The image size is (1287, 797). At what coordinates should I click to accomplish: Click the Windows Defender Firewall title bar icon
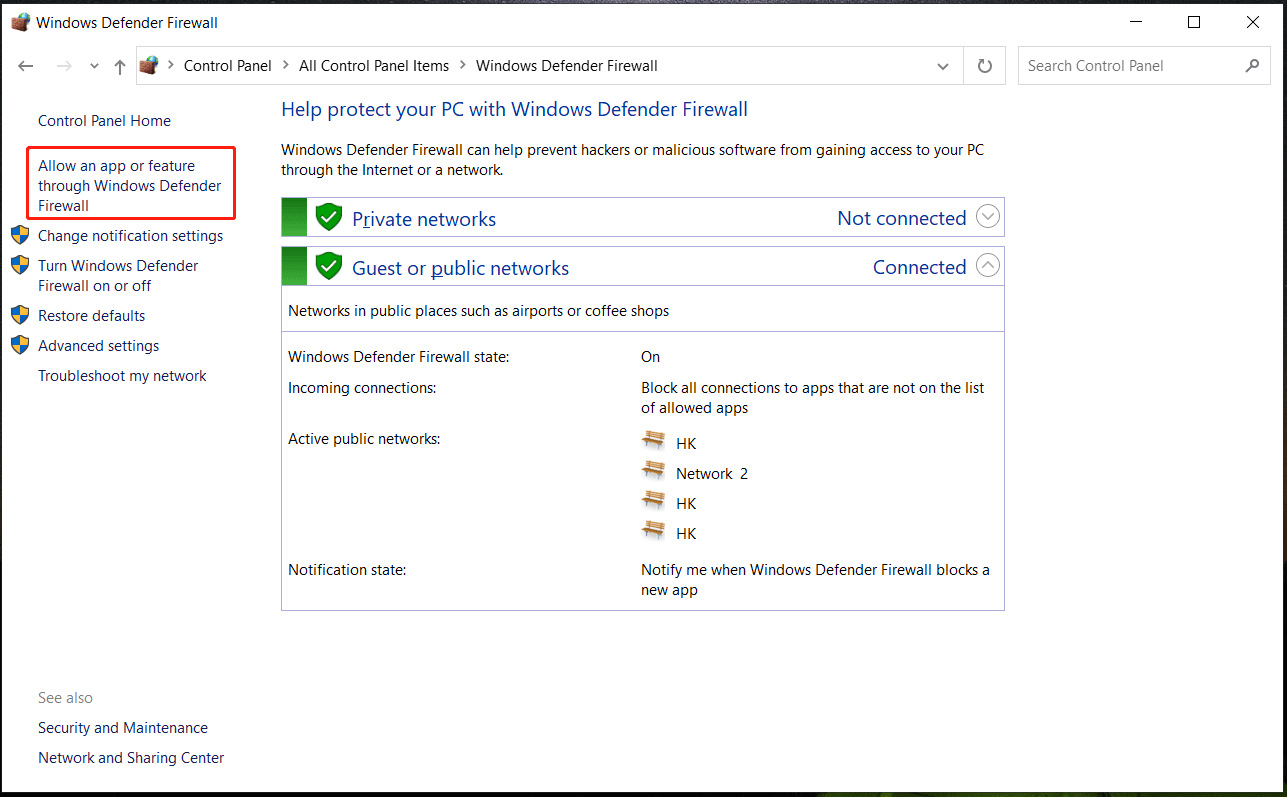20,22
